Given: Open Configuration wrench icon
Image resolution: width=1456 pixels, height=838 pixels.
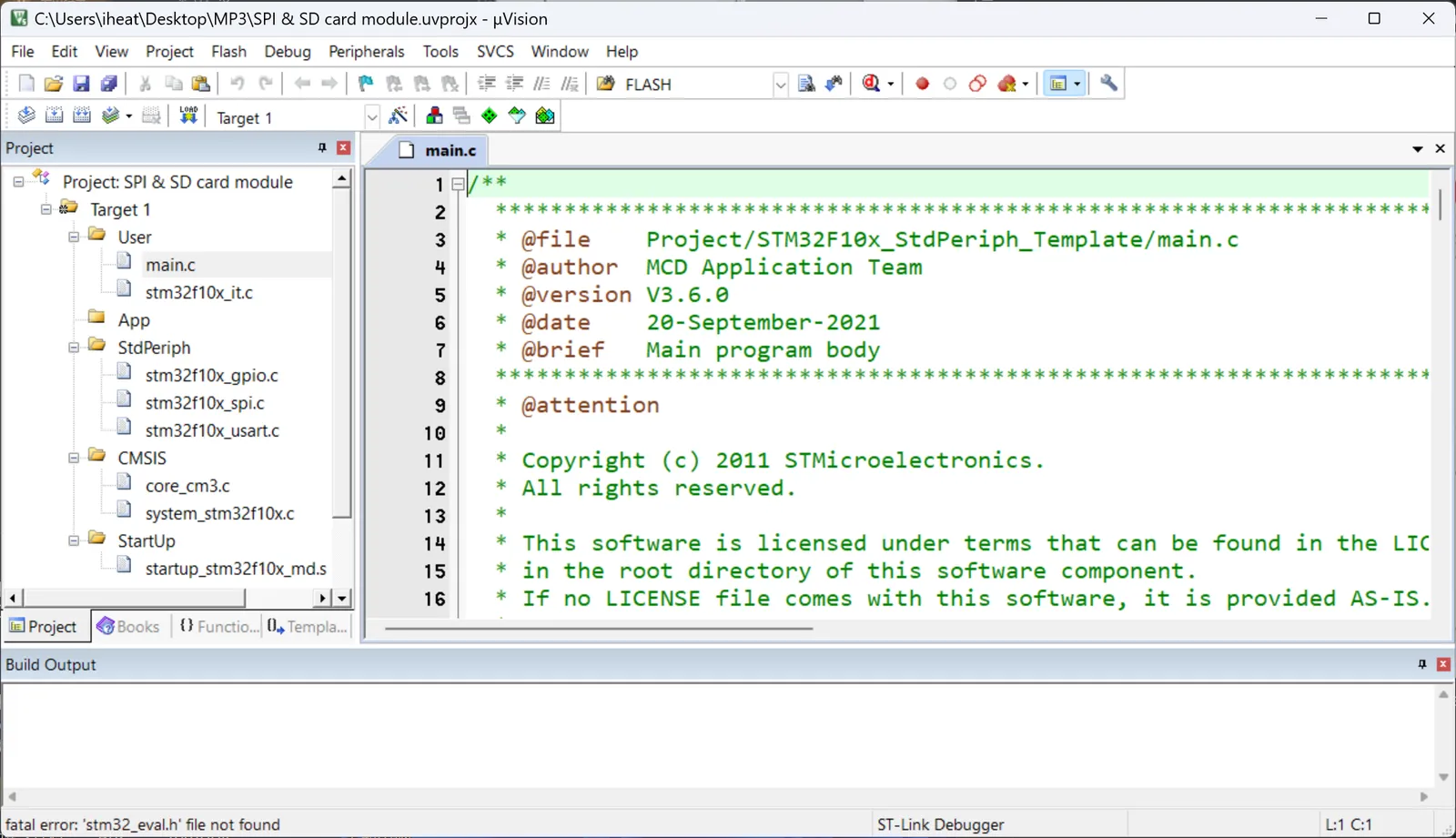Looking at the screenshot, I should (1108, 84).
